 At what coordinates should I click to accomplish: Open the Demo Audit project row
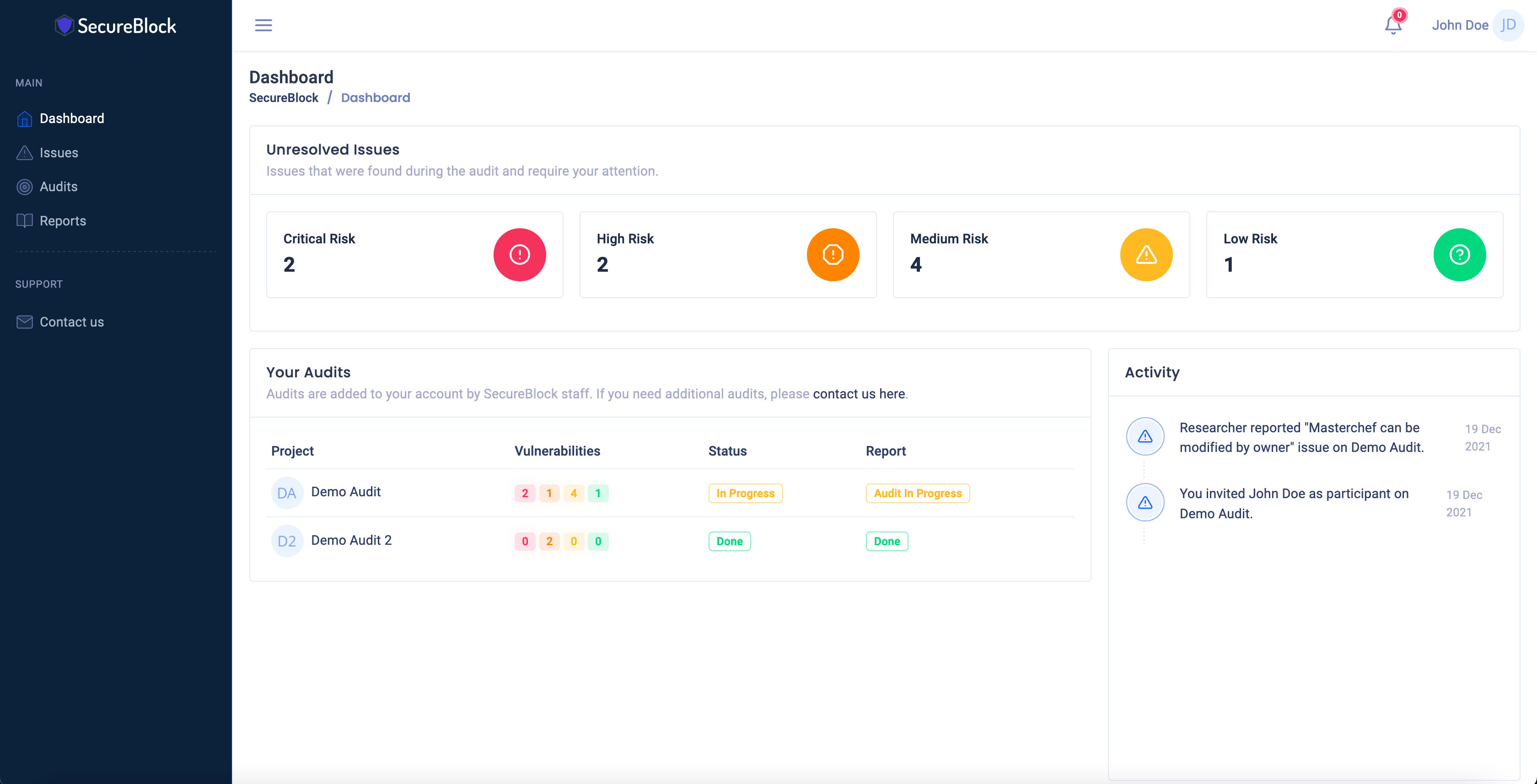[x=345, y=492]
